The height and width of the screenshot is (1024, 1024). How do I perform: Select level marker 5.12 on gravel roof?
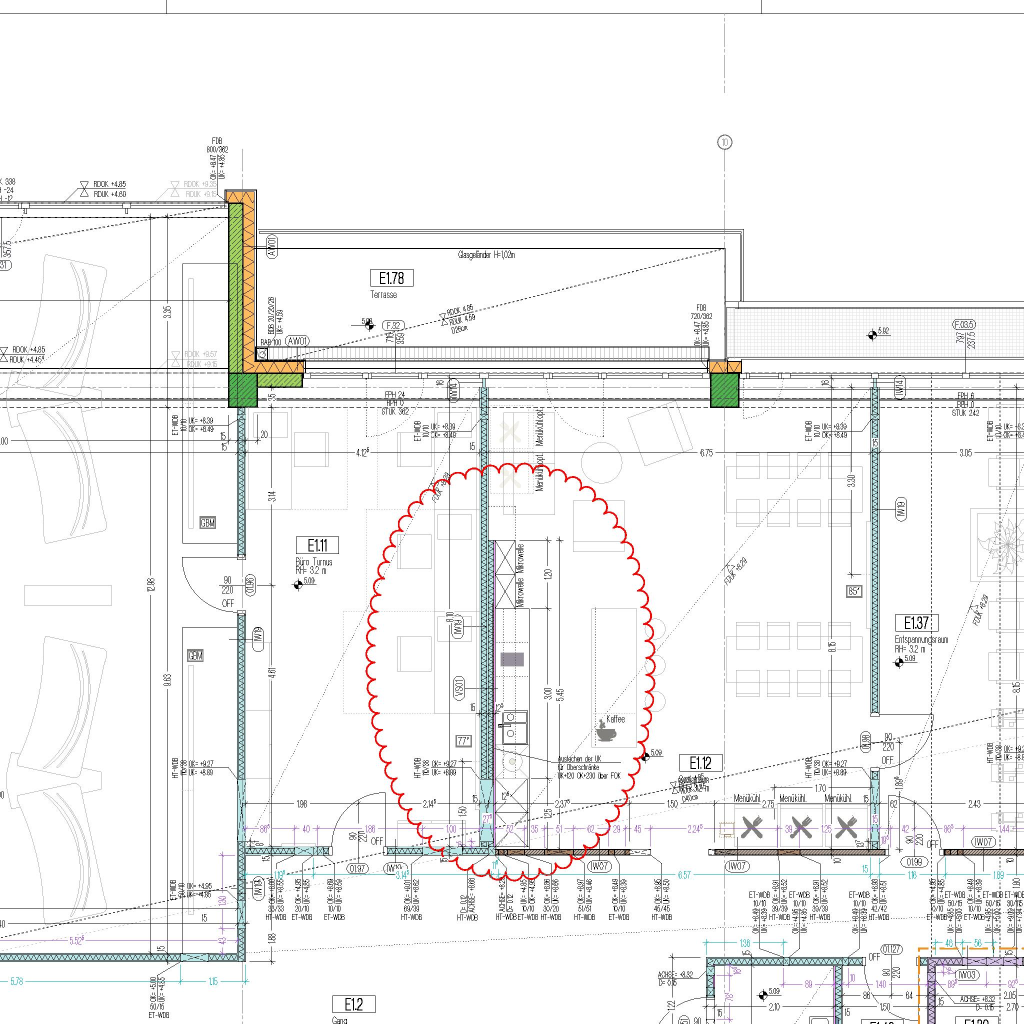(x=872, y=335)
